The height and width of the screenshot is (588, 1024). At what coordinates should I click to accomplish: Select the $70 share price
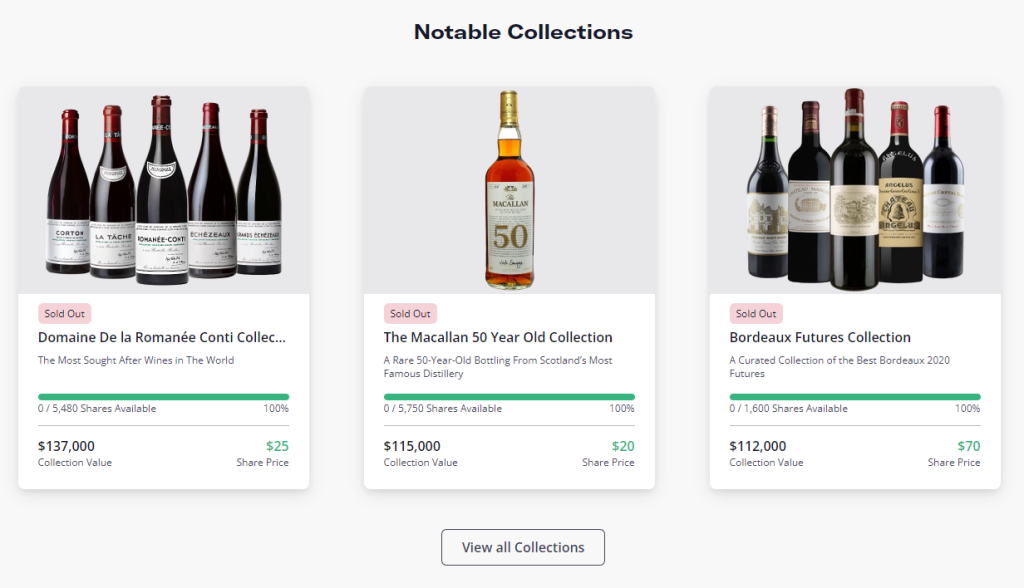[x=968, y=446]
